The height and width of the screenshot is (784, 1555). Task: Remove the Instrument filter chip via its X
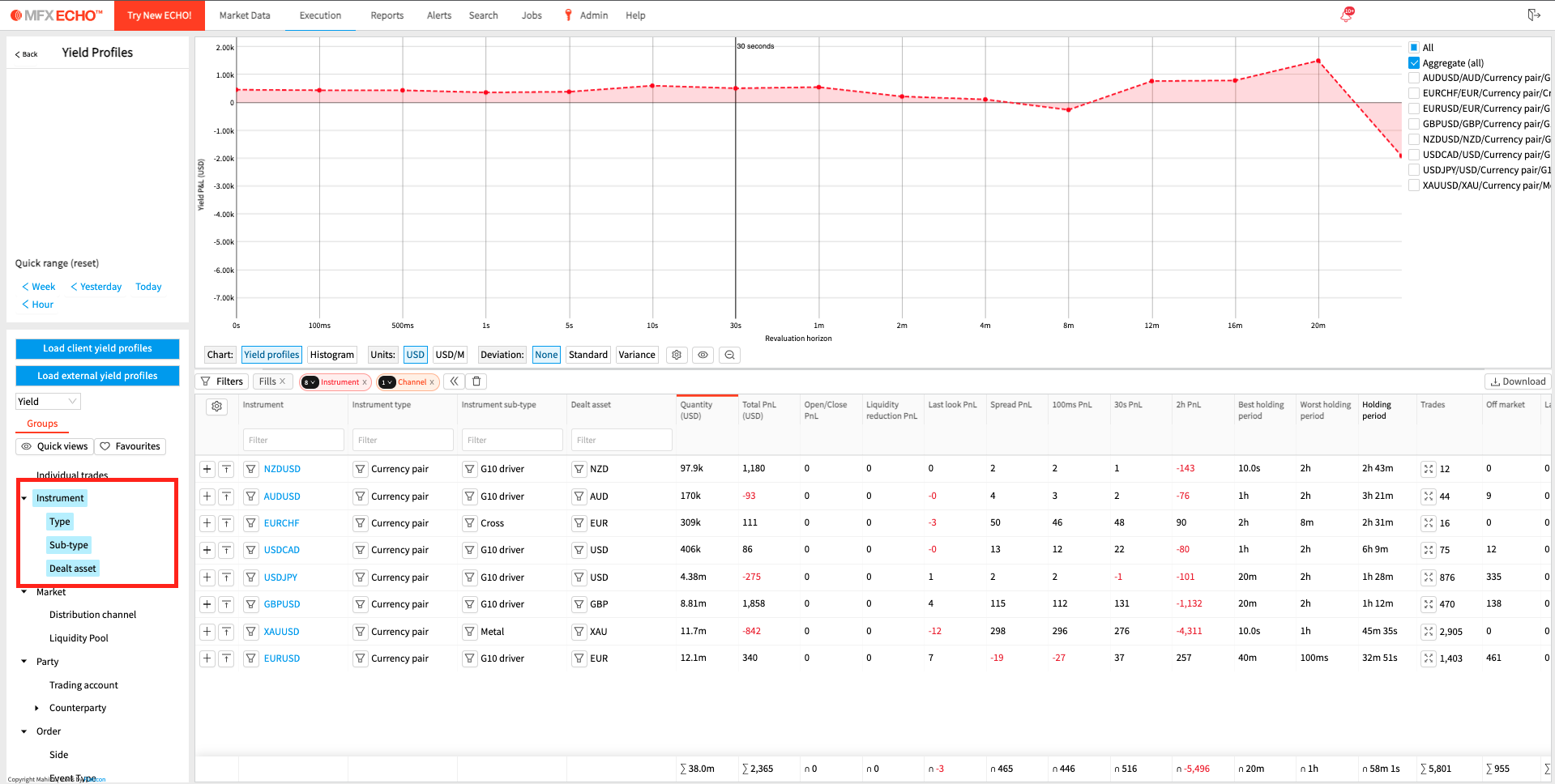[x=365, y=382]
